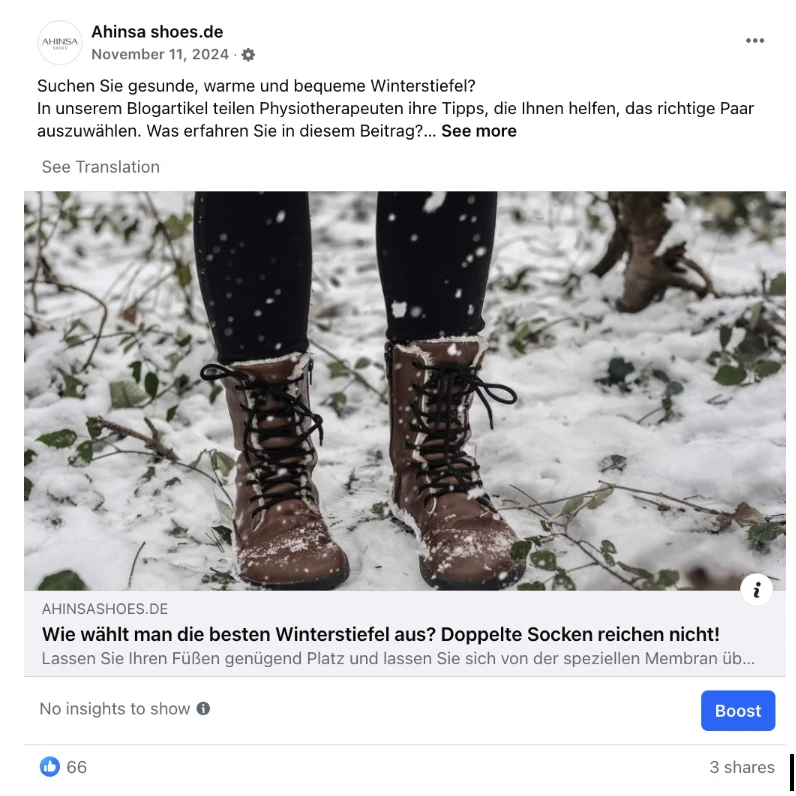This screenshot has height=796, width=796.
Task: Click post caption starting Suchen Sie gesunde
Action: click(x=256, y=86)
